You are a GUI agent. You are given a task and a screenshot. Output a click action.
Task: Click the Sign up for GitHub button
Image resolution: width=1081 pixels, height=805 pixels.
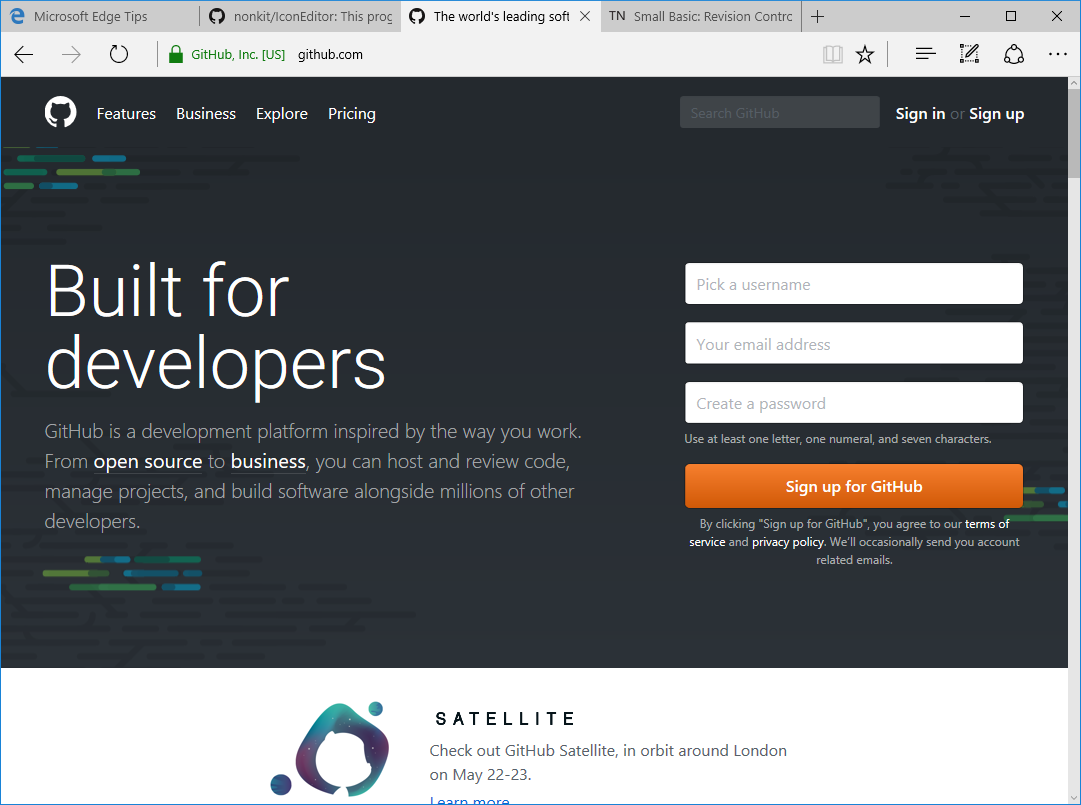pos(853,486)
